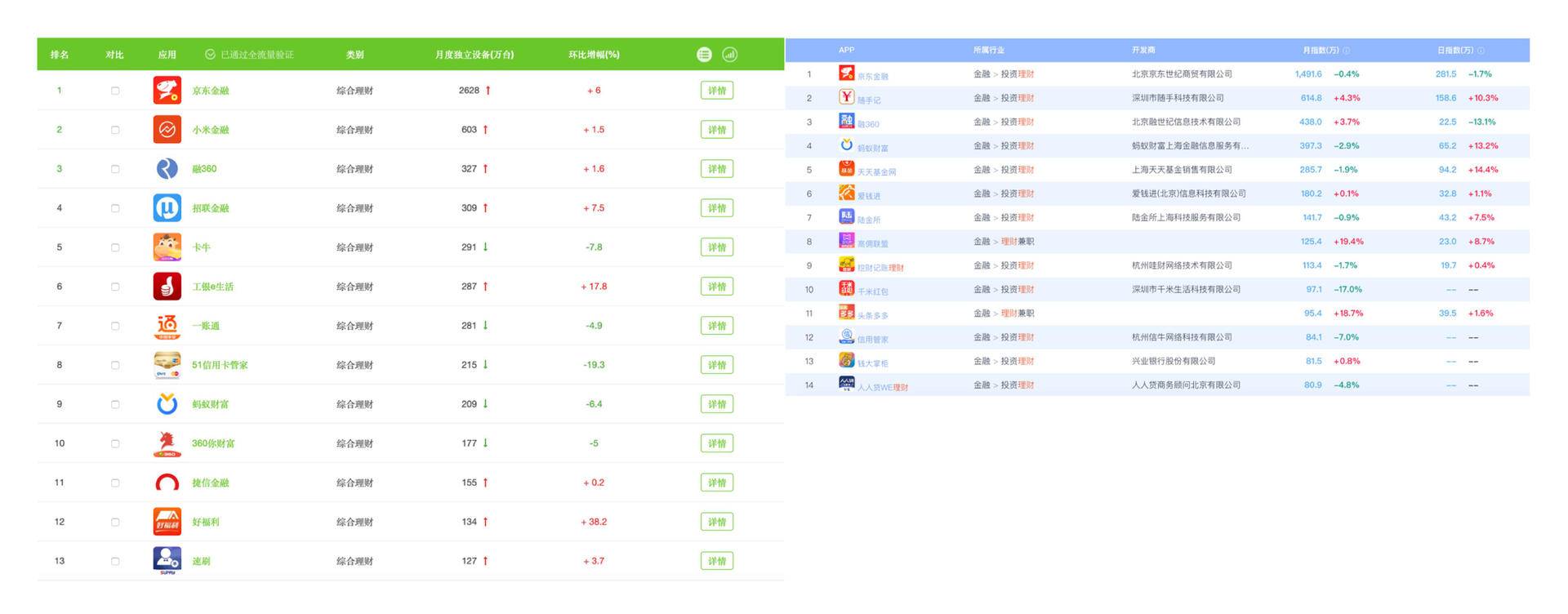Switch to chart view icon in green header
This screenshot has width=1568, height=614.
[x=730, y=55]
